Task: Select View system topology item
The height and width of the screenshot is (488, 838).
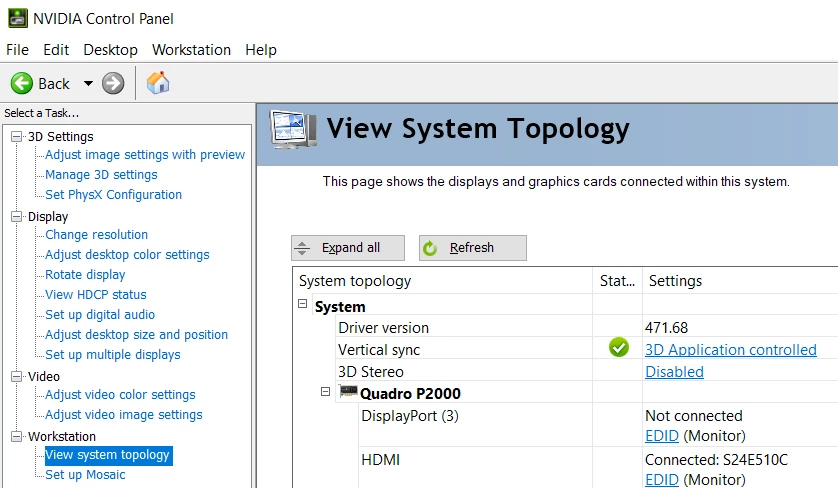Action: (x=108, y=455)
